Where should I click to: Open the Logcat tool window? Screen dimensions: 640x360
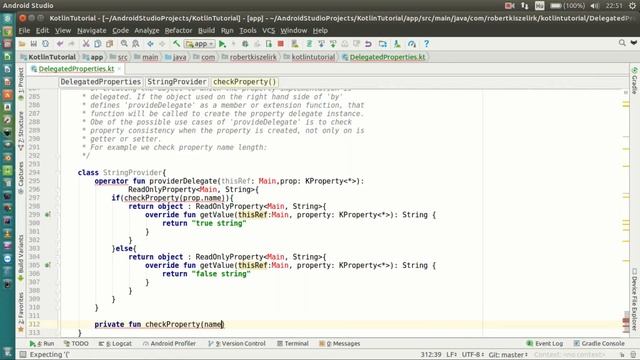pyautogui.click(x=115, y=344)
